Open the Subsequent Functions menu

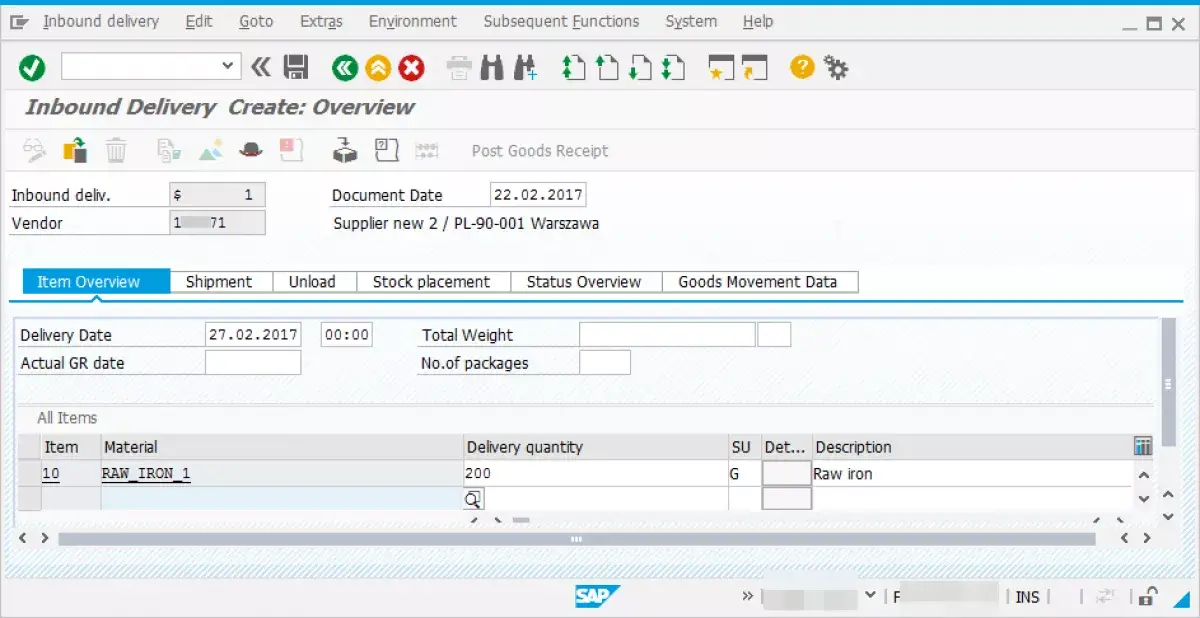(x=561, y=21)
